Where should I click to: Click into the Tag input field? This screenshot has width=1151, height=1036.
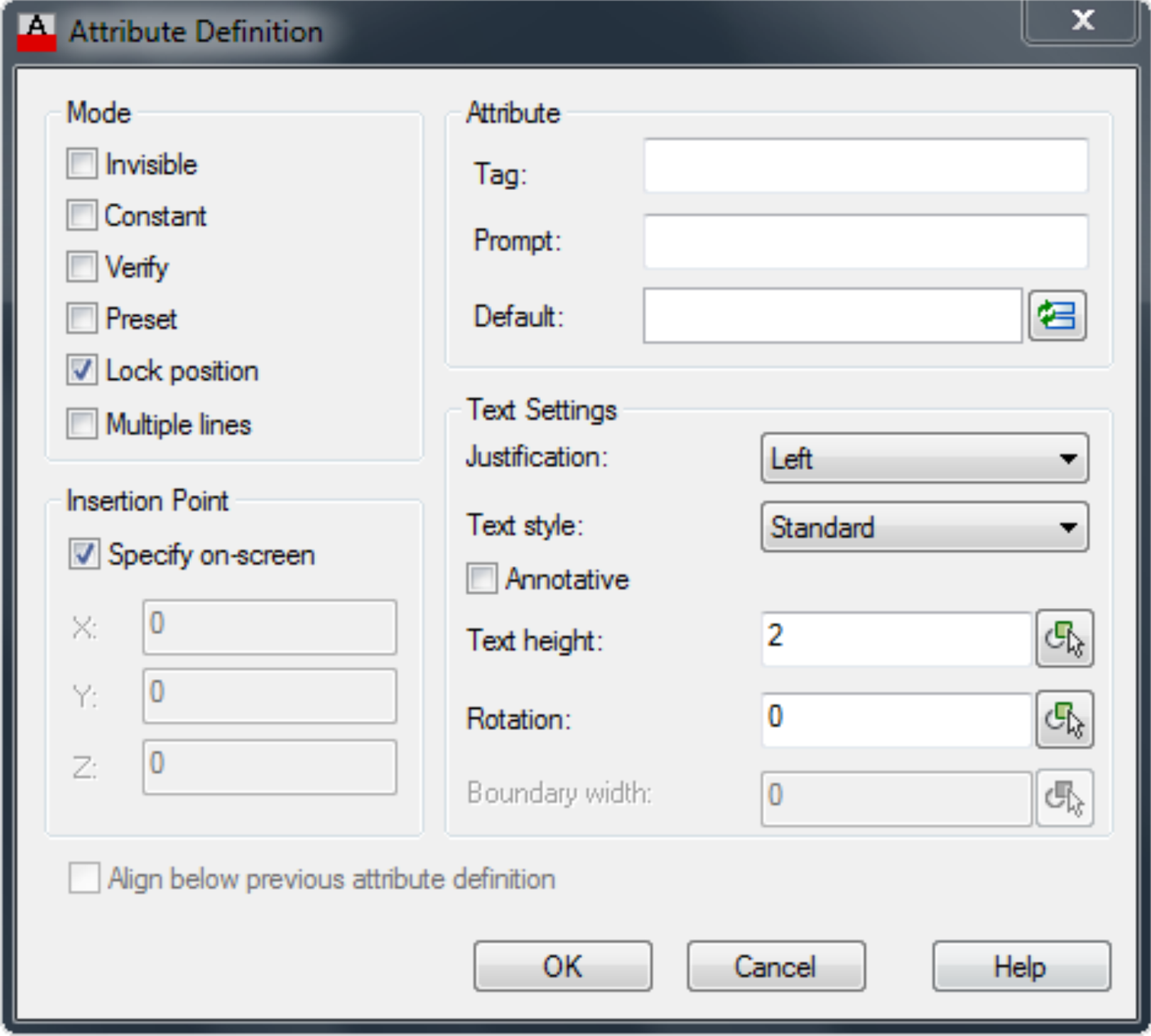coord(865,166)
